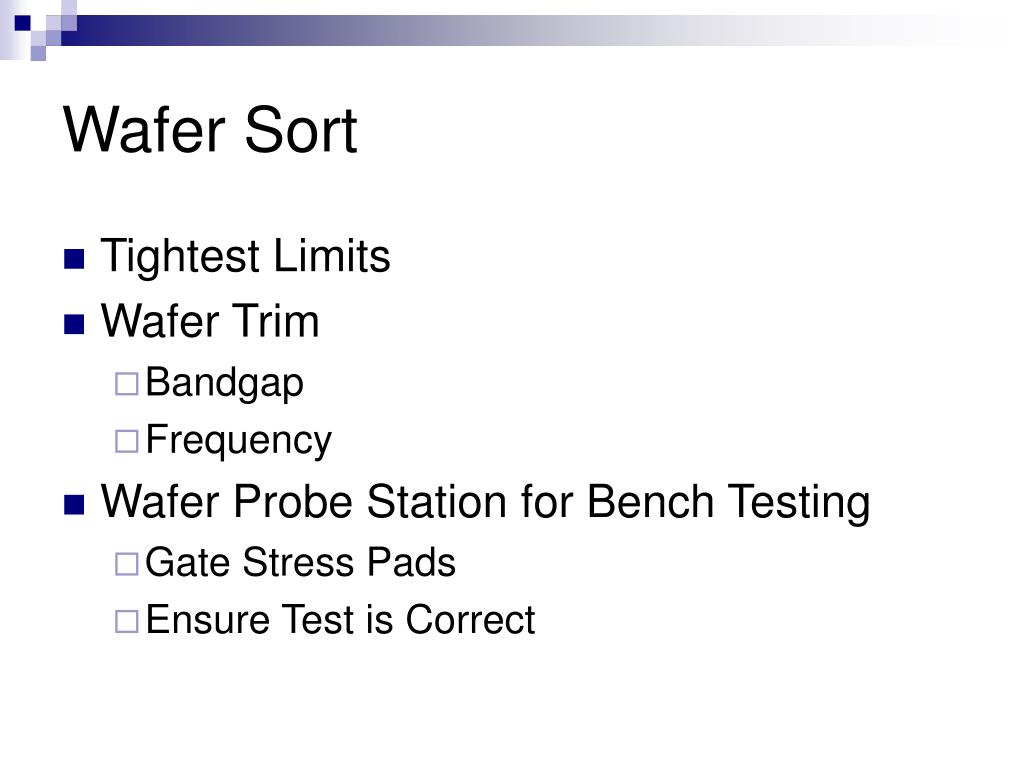This screenshot has width=1024, height=768.
Task: Click the hollow square bullet next to Frequency
Action: pos(127,441)
